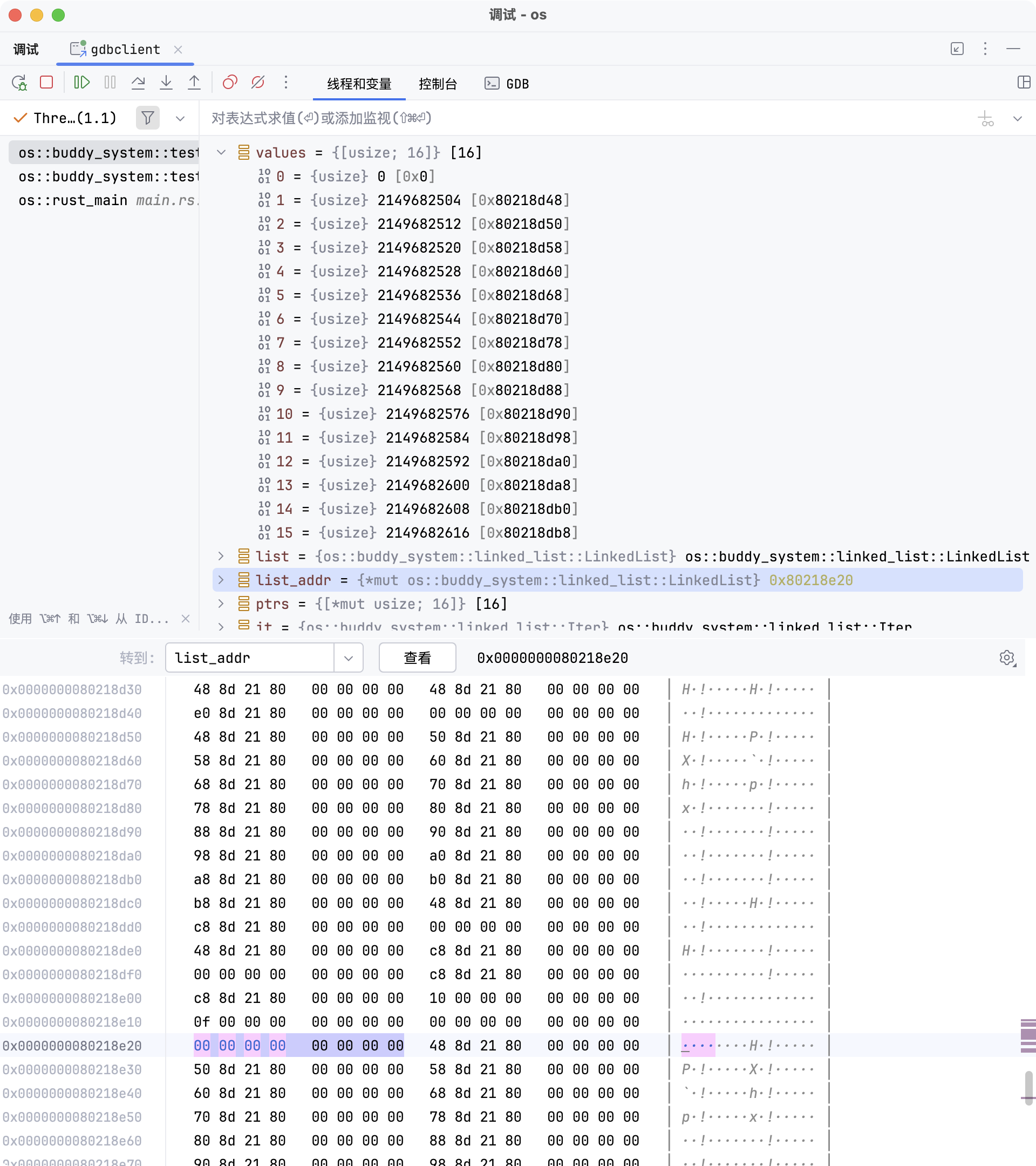Resume program execution

[x=81, y=83]
